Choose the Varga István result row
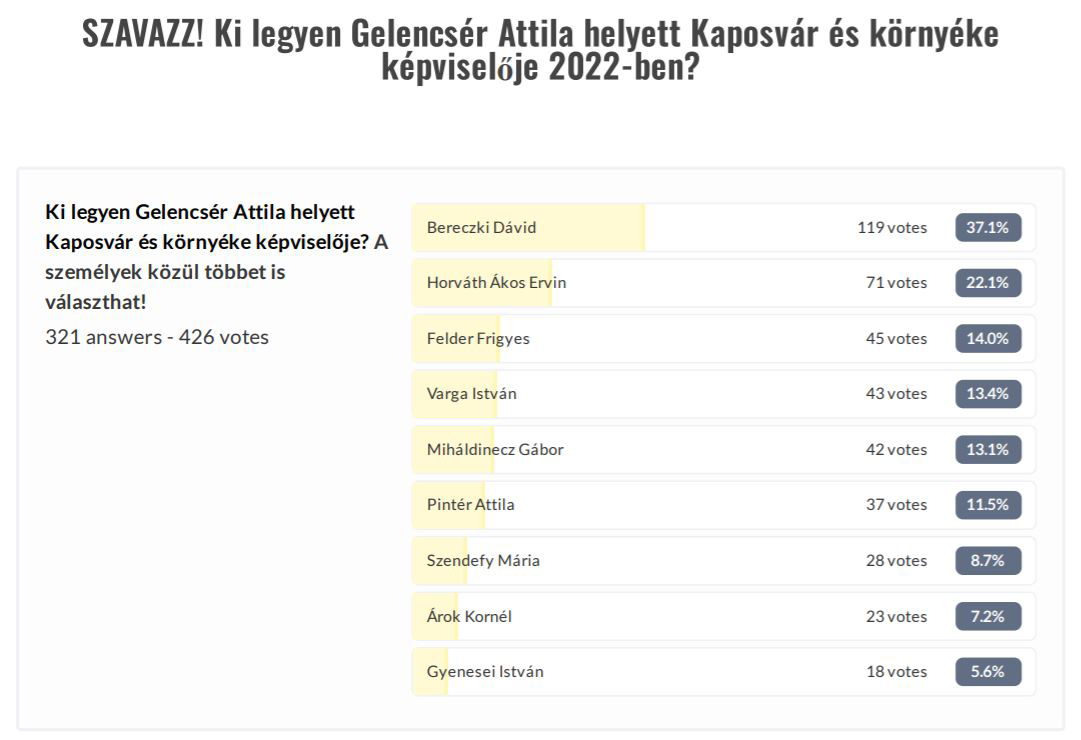 coord(723,394)
